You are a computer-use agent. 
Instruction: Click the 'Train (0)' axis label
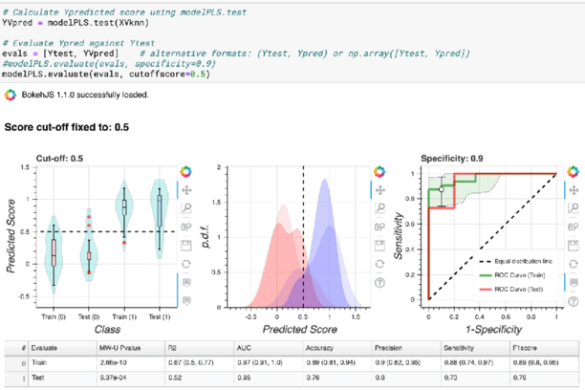pyautogui.click(x=53, y=317)
